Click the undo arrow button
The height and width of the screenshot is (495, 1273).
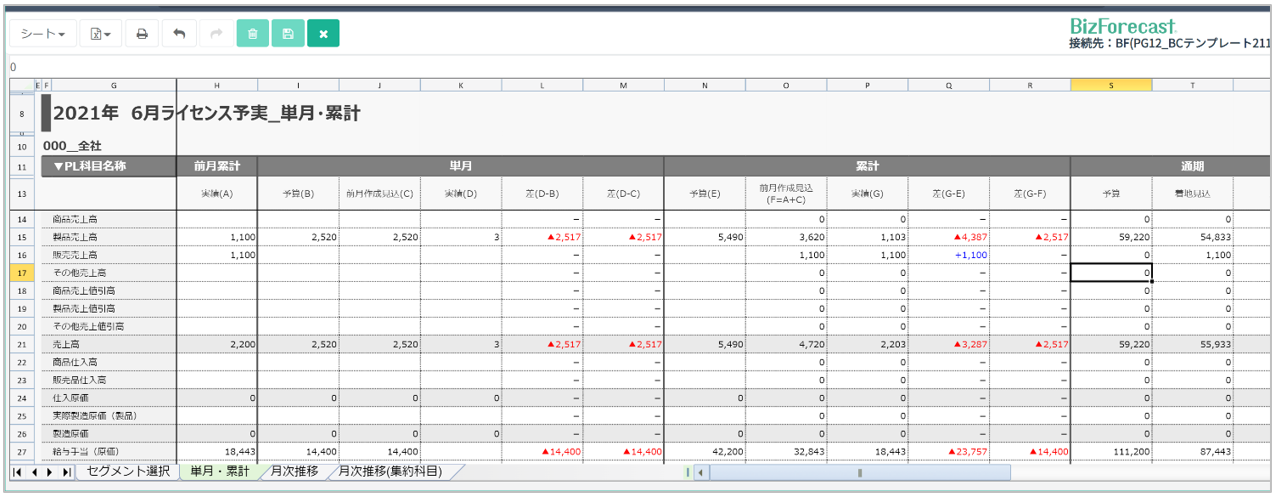coord(179,34)
